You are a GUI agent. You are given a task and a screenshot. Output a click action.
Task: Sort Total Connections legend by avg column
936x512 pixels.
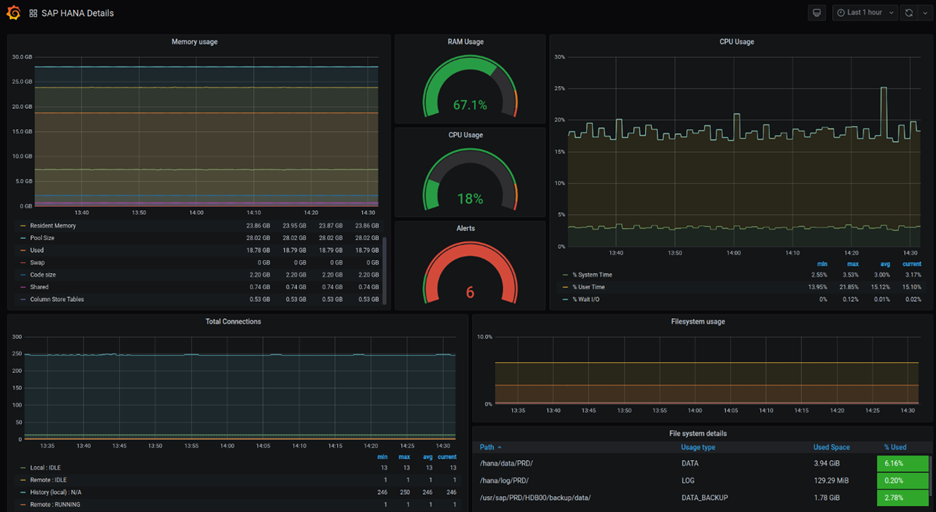tap(427, 457)
